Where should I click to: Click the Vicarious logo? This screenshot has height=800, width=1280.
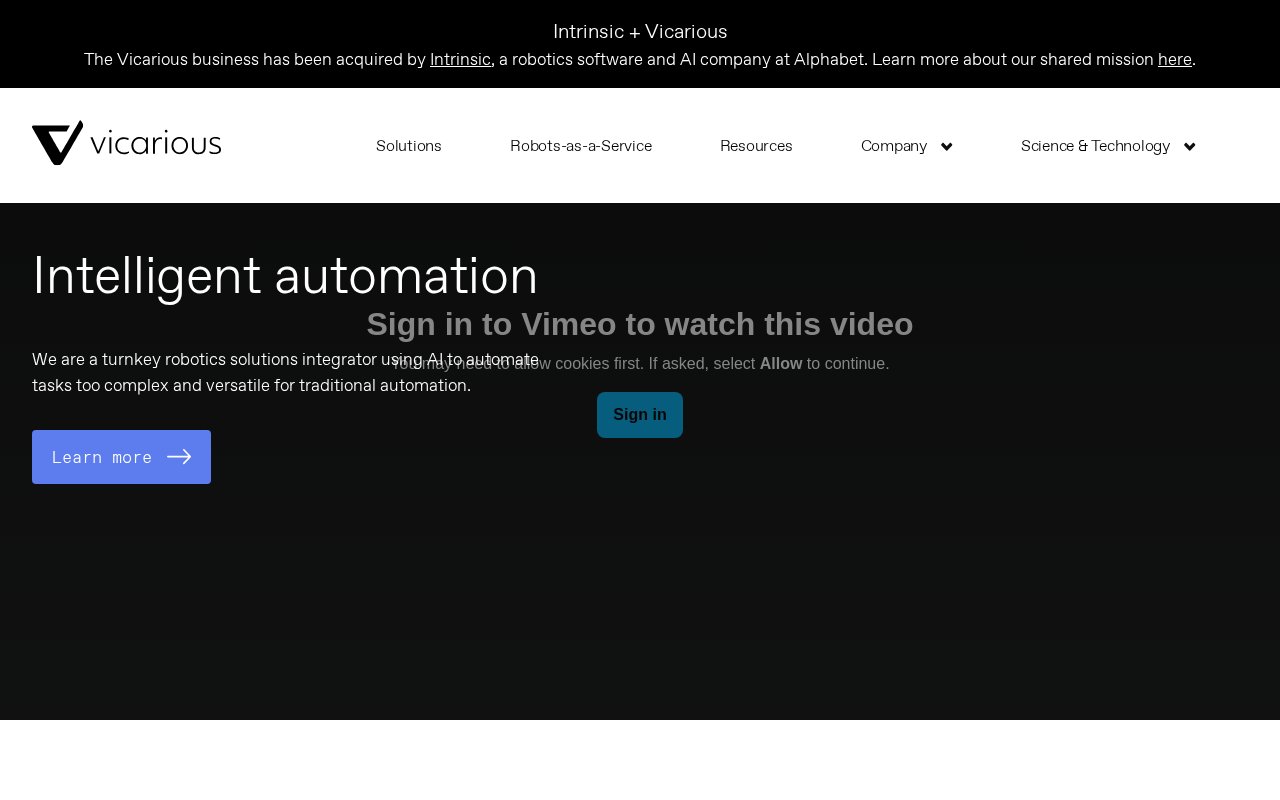pyautogui.click(x=127, y=143)
